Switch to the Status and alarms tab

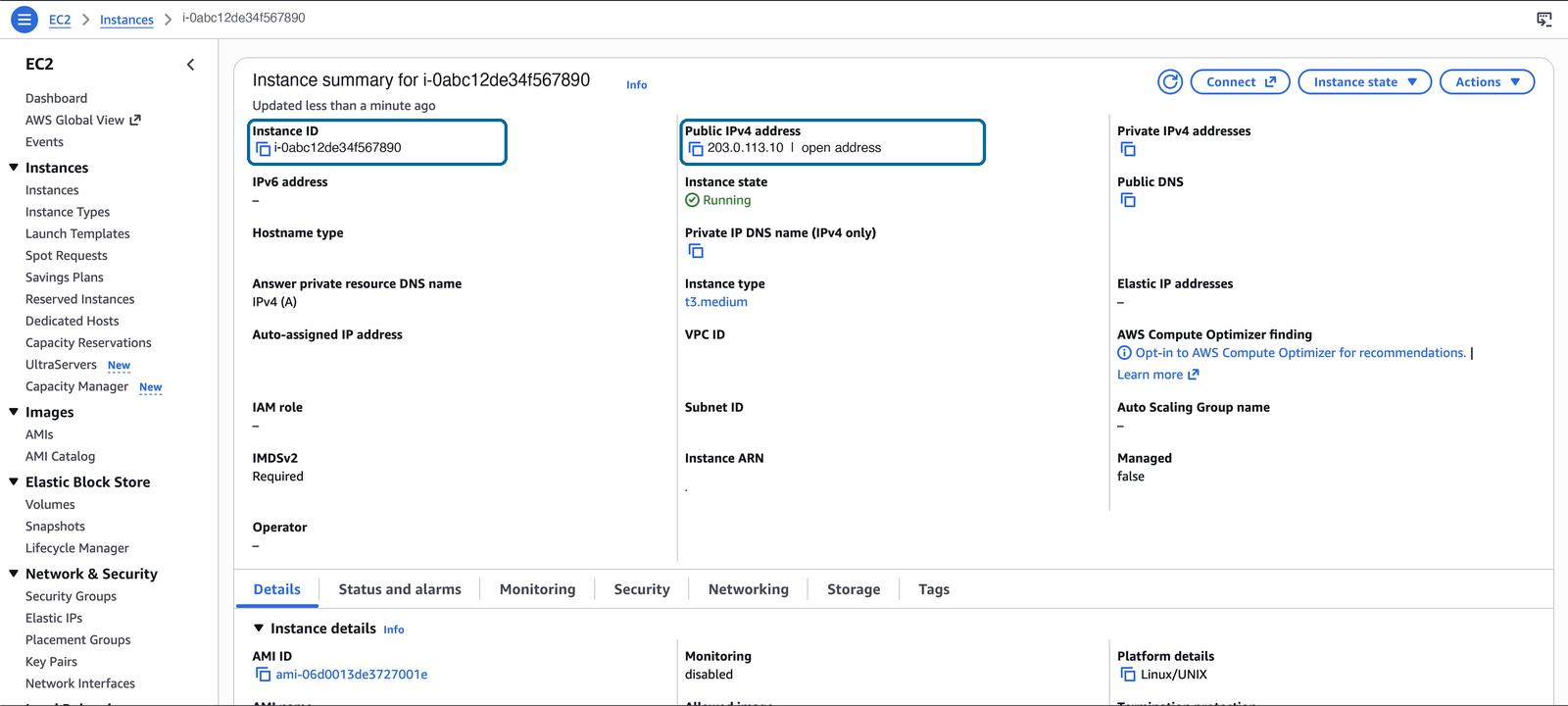(x=400, y=589)
